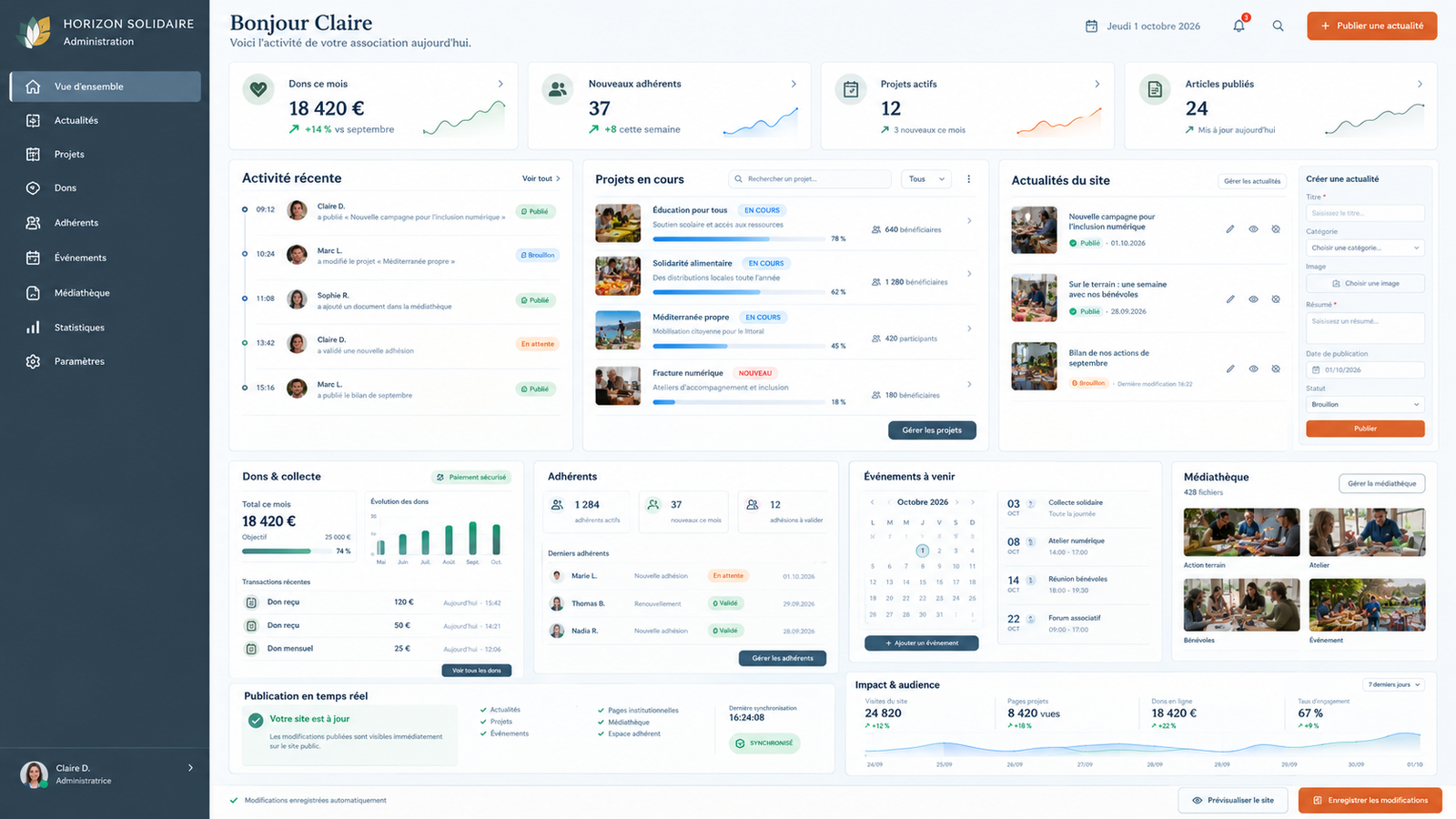Screen dimensions: 1456x819
Task: Click Claire D. profile avatar in sidebar
Action: (35, 774)
